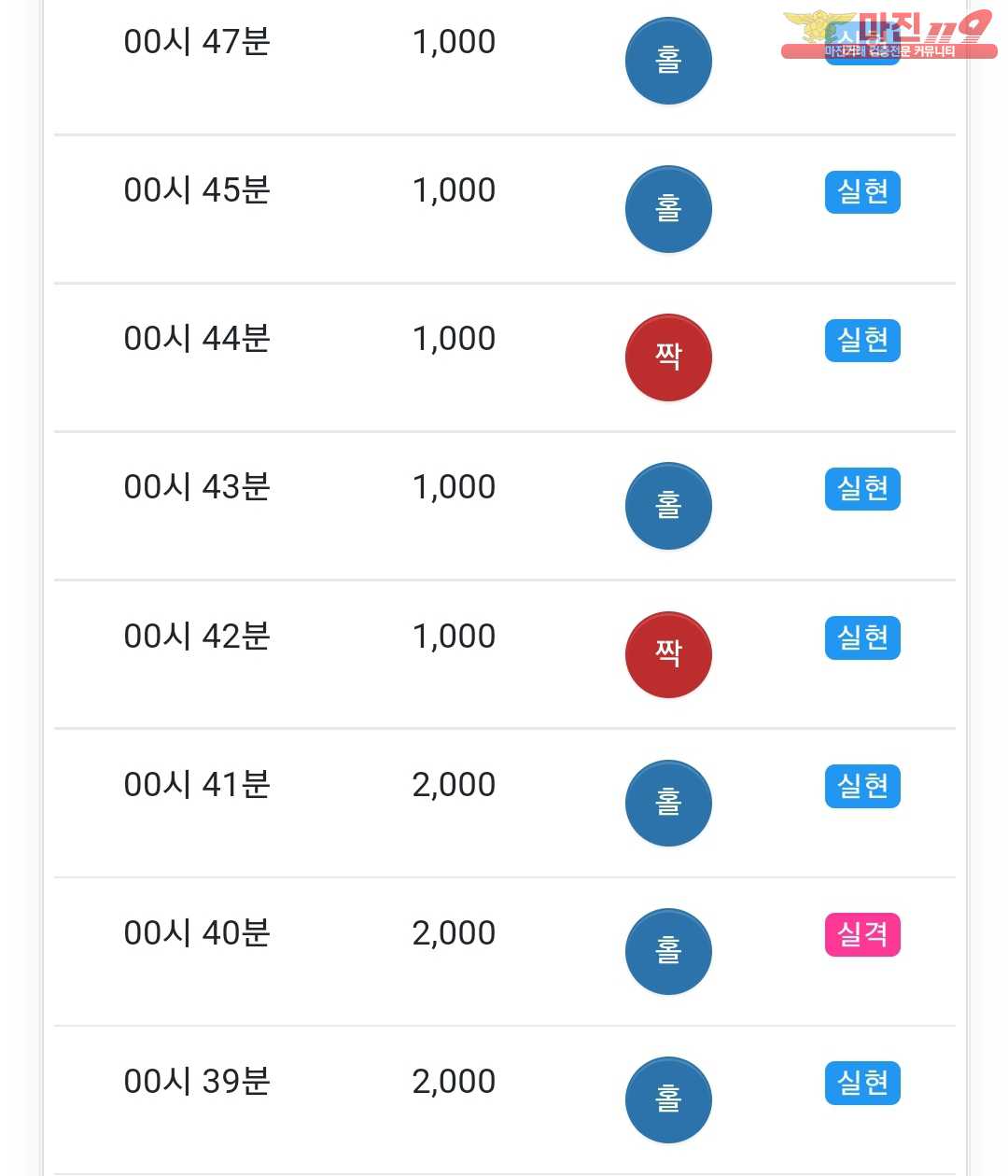Viewport: 1008px width, 1176px height.
Task: Click the blue 홀 circle for 00시 47분
Action: [x=668, y=61]
